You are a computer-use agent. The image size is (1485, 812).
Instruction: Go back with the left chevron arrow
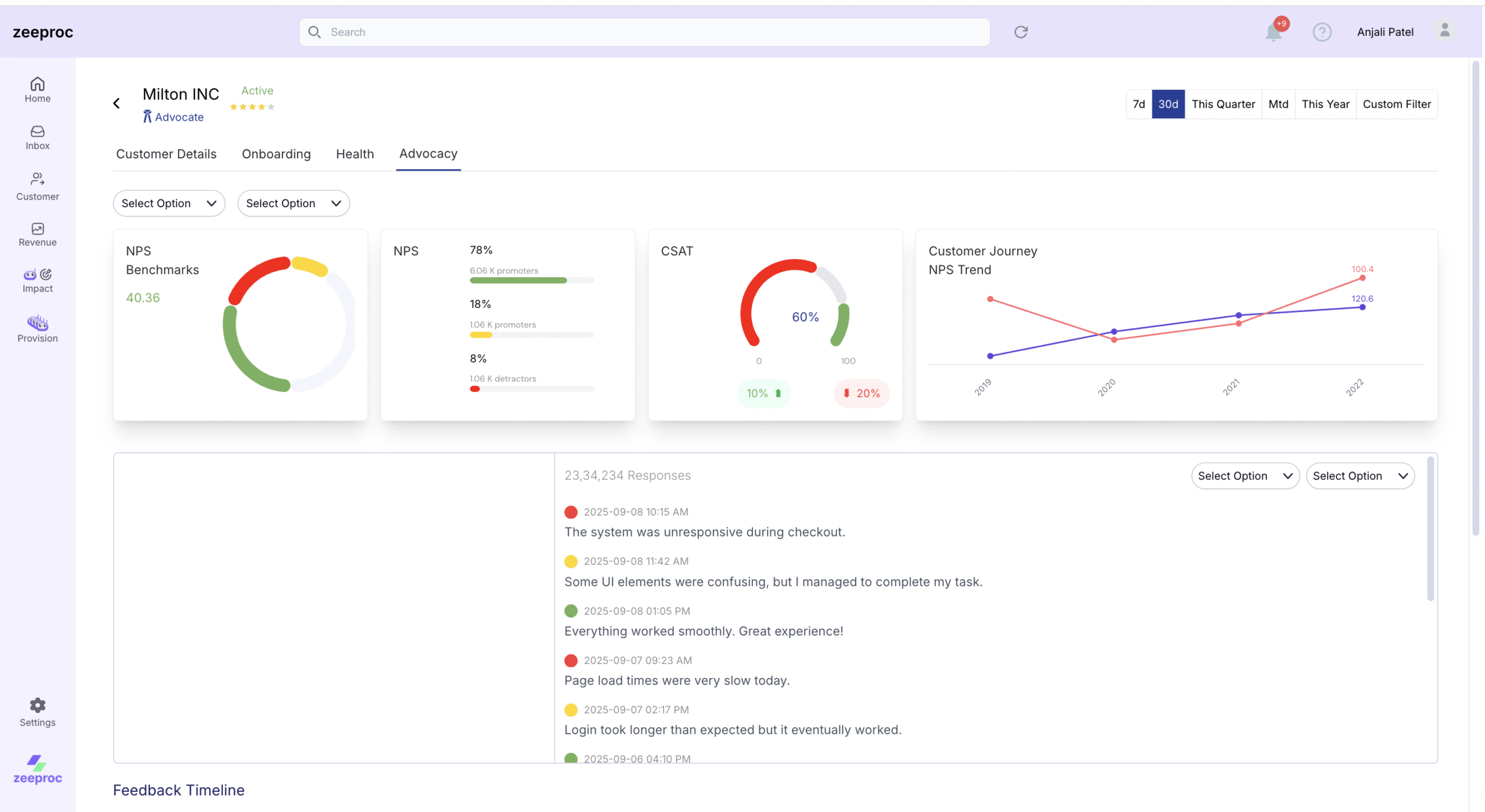click(x=117, y=103)
